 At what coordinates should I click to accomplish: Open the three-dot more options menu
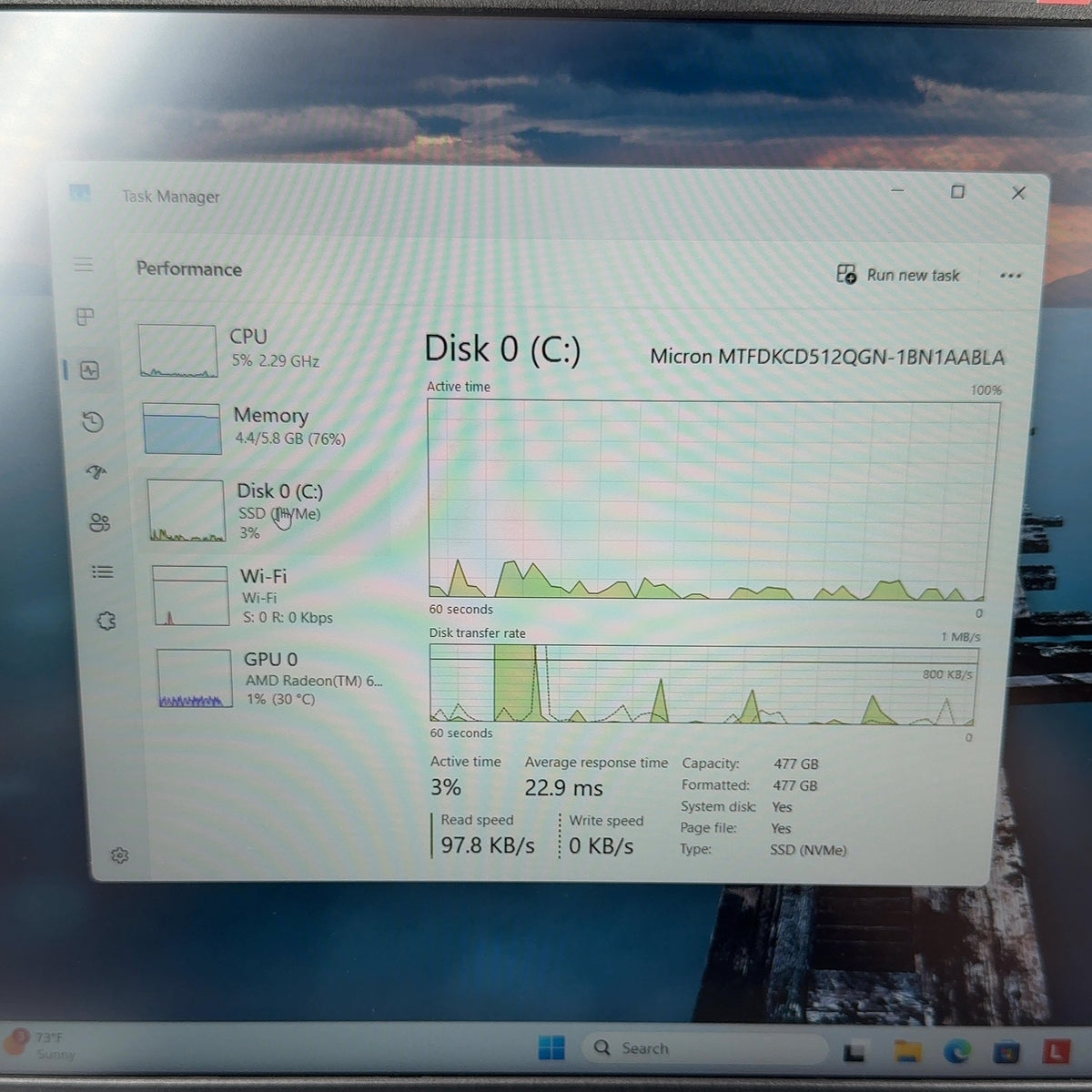[1010, 276]
